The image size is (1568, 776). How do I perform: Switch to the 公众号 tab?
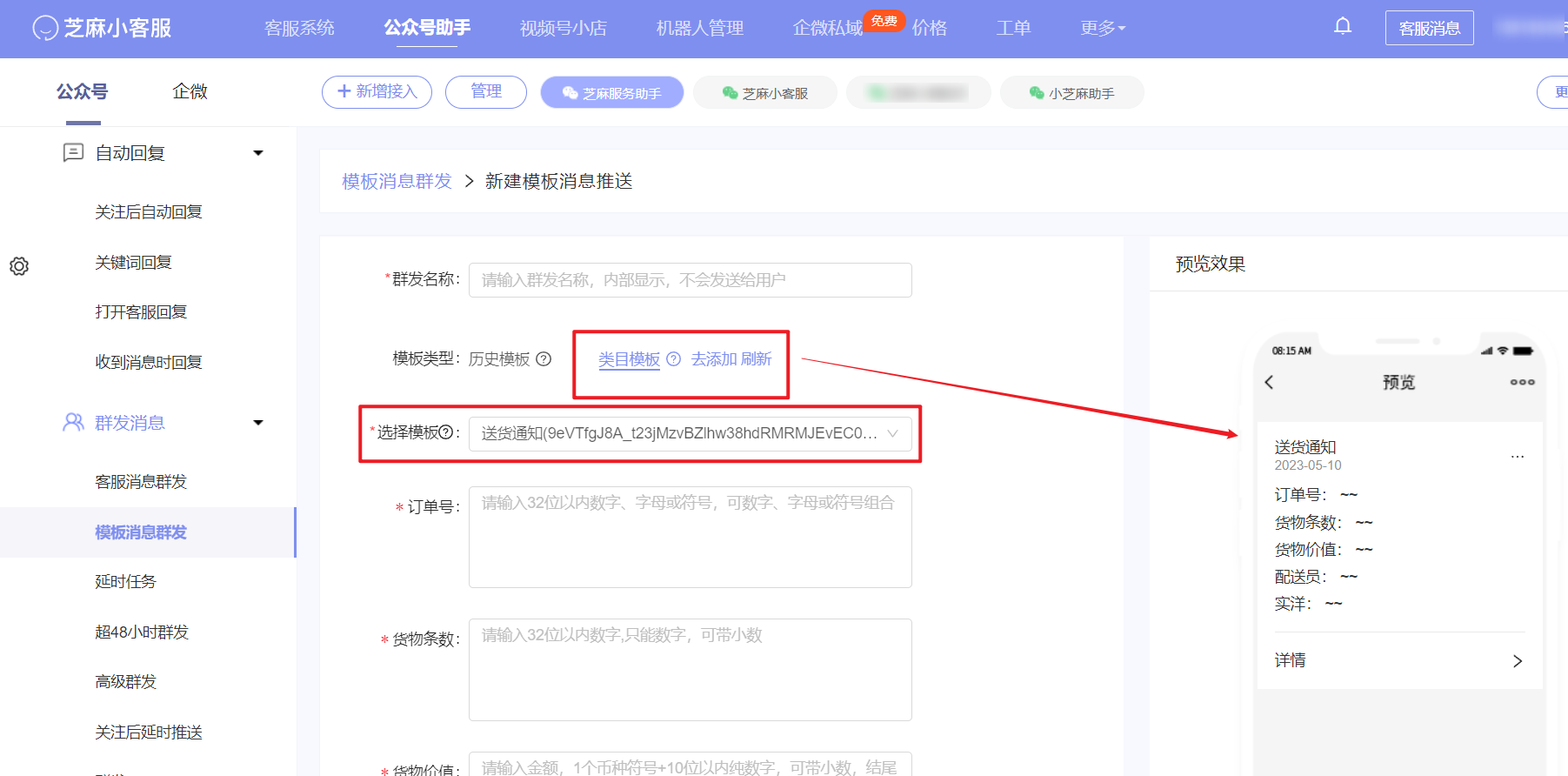click(x=83, y=91)
